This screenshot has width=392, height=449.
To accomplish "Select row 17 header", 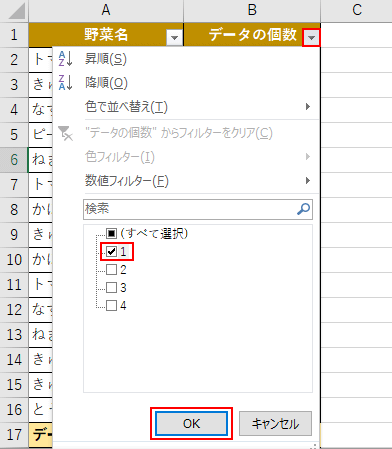I will click(14, 435).
